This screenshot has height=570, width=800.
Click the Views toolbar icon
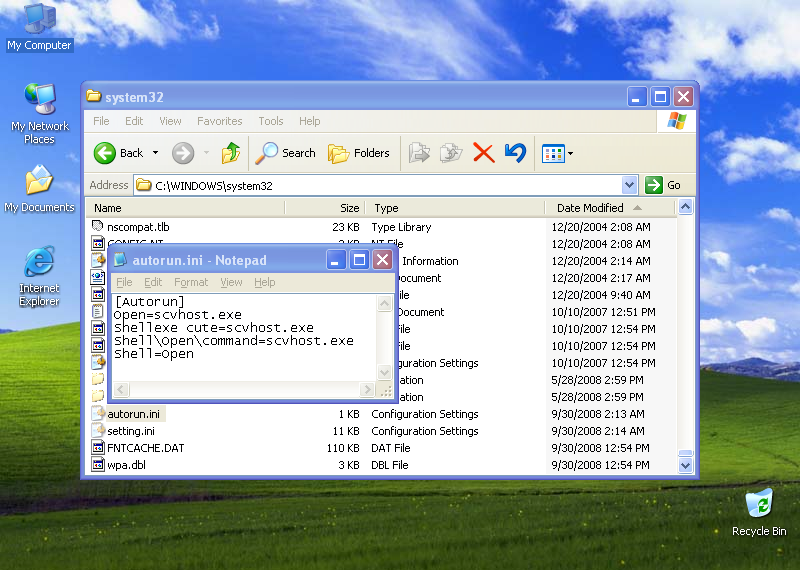click(553, 153)
